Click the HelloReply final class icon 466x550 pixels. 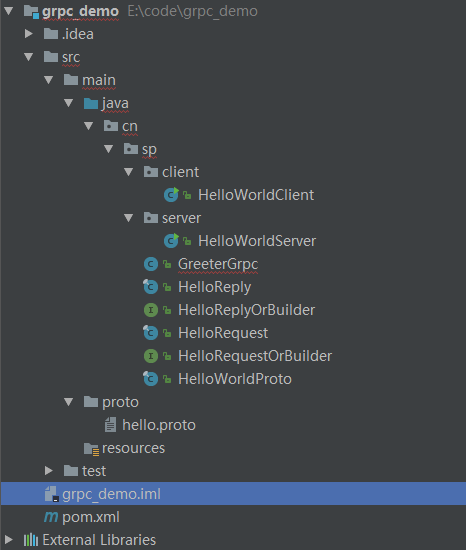150,287
